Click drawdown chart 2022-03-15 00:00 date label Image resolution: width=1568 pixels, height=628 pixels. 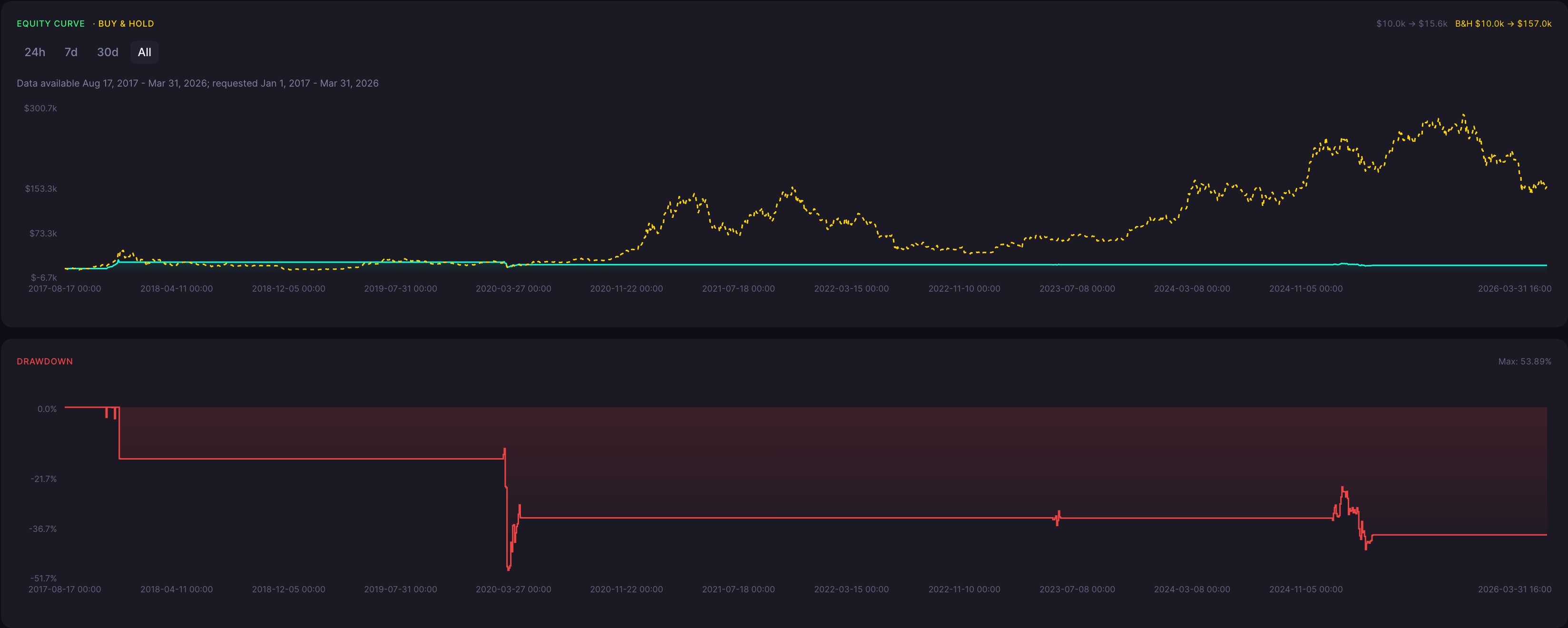[851, 589]
